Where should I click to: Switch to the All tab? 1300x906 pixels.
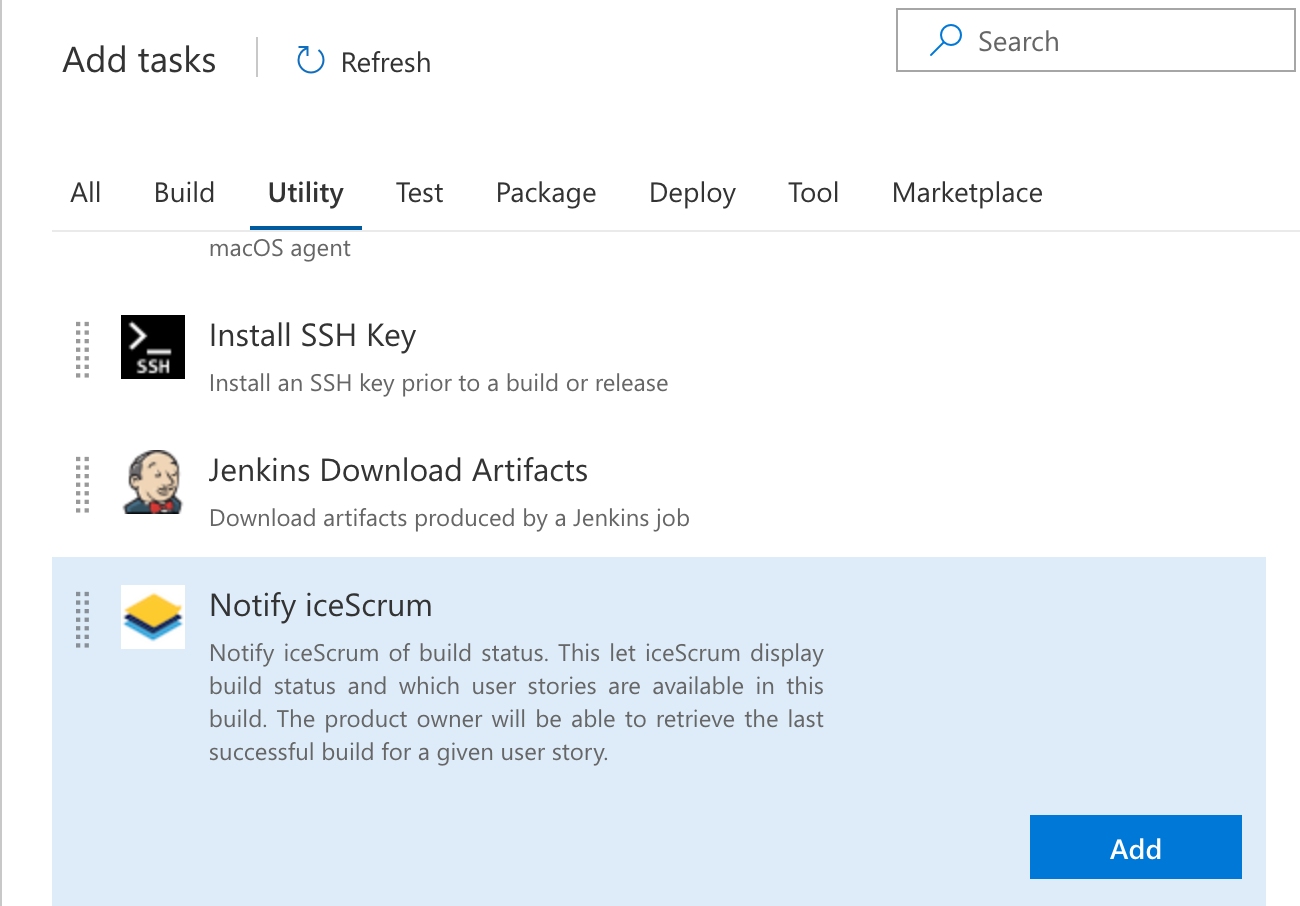pyautogui.click(x=86, y=193)
